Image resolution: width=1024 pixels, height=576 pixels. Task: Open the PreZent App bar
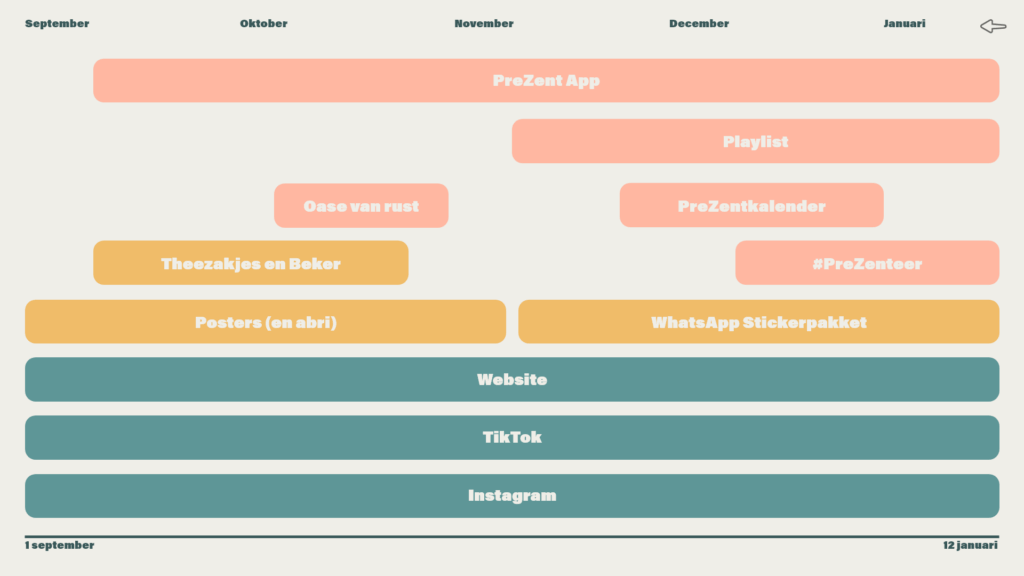[546, 80]
